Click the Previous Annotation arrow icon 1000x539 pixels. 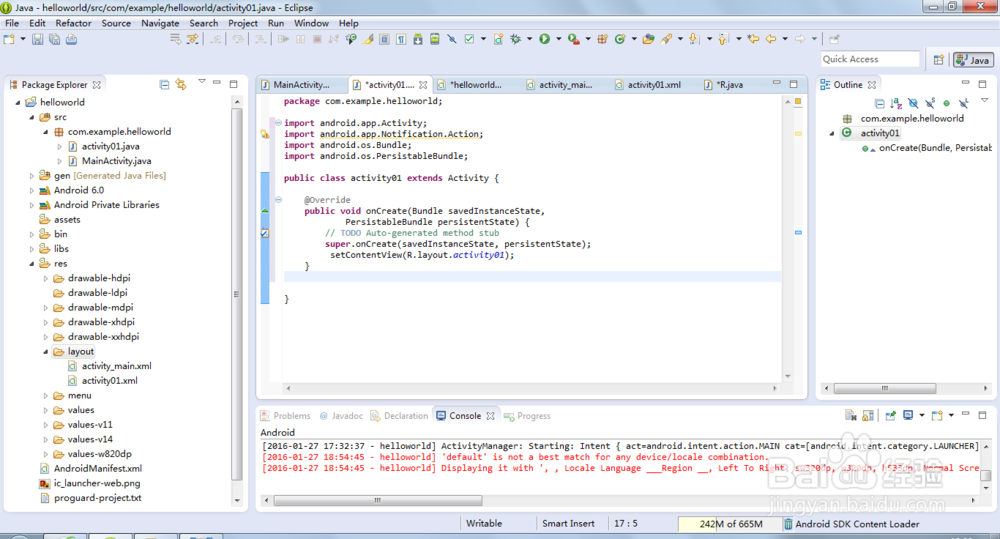(723, 39)
